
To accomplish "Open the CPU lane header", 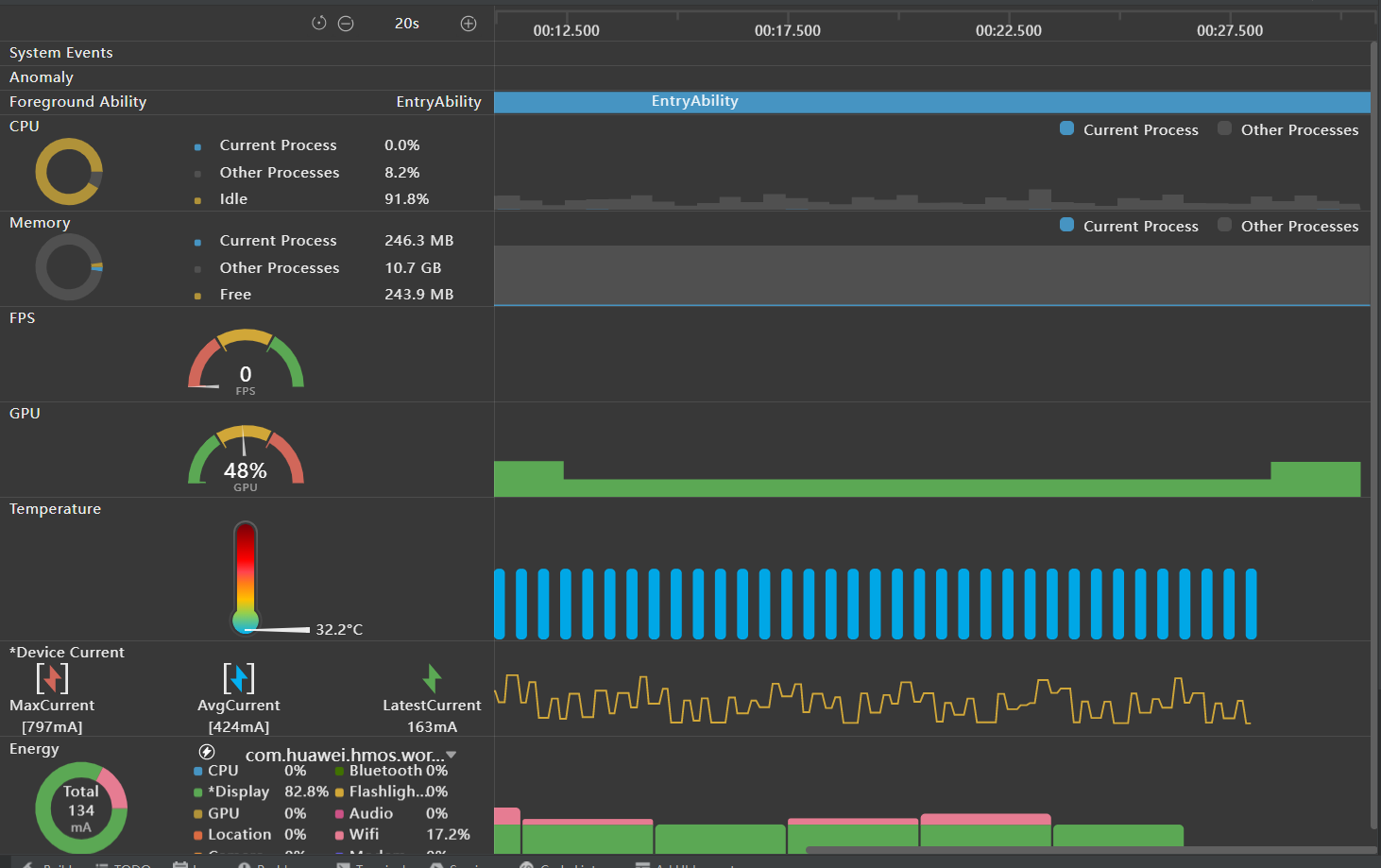I will pos(25,127).
